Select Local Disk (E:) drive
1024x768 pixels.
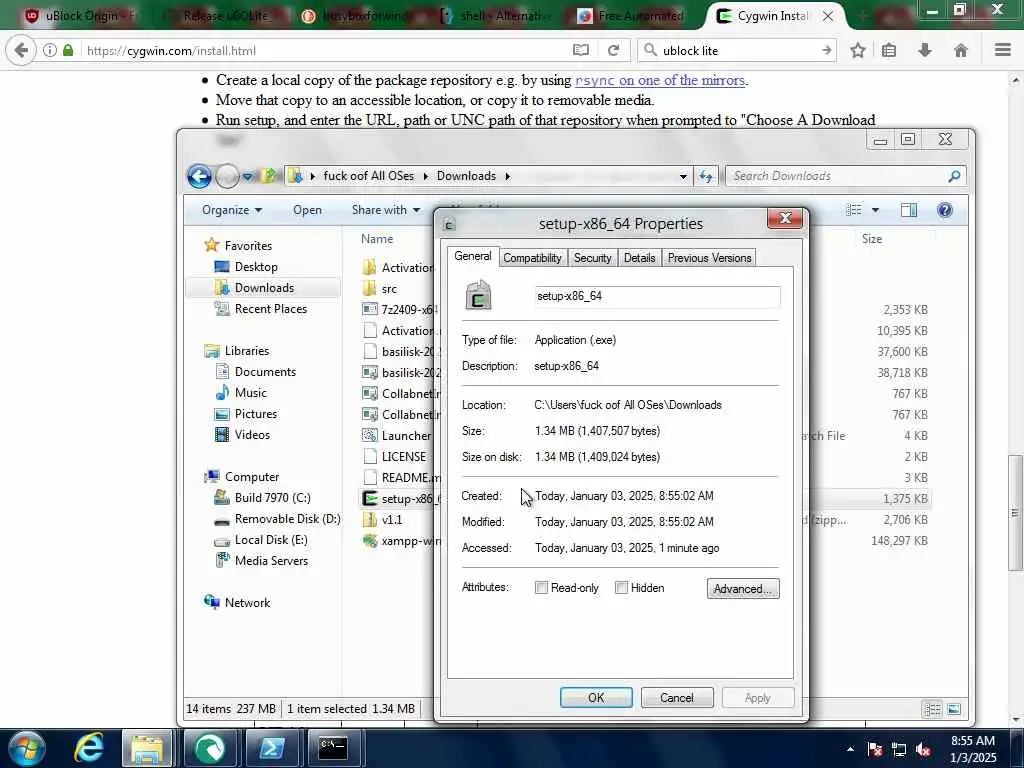click(x=270, y=539)
